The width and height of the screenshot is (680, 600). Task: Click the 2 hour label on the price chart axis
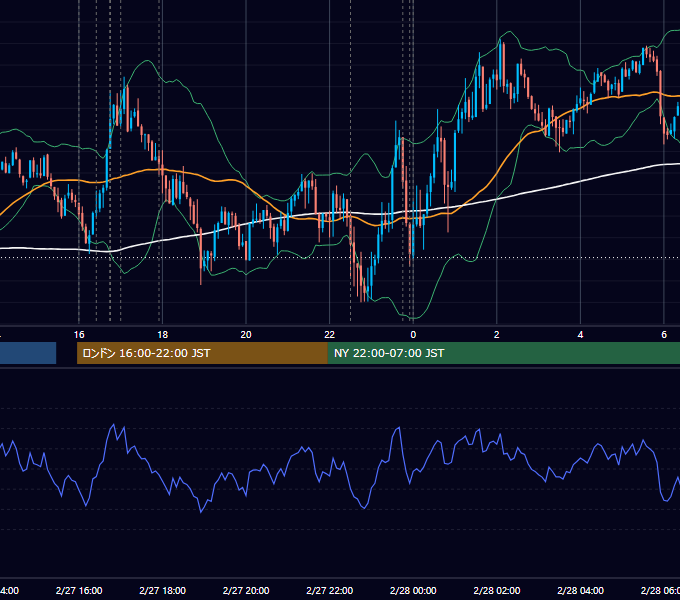(x=497, y=335)
